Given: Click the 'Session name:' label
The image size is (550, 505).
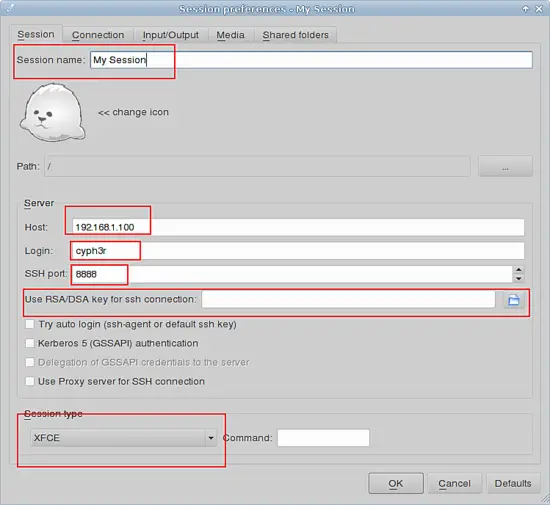Looking at the screenshot, I should 51,60.
